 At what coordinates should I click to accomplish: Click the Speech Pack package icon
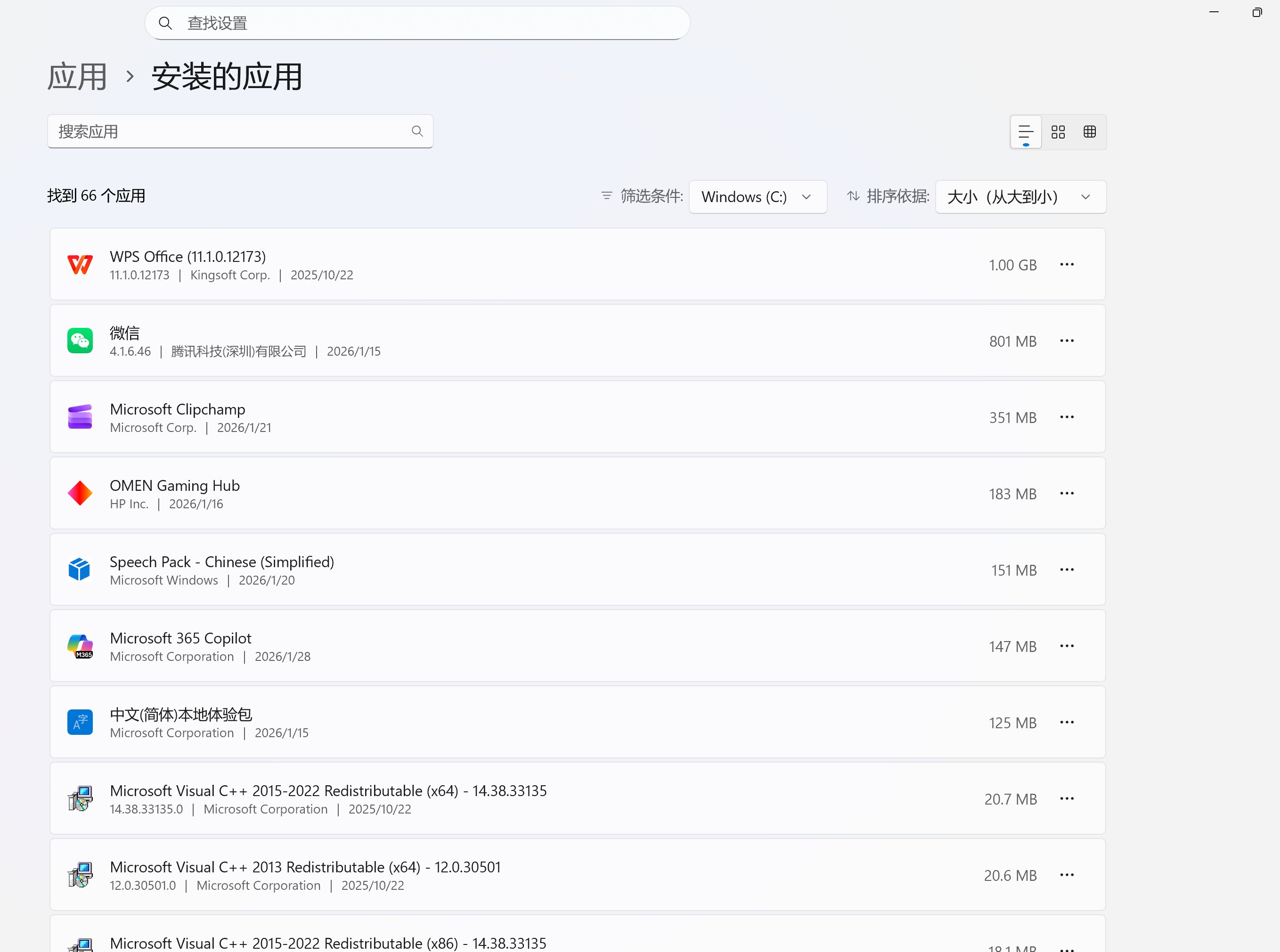click(x=80, y=570)
